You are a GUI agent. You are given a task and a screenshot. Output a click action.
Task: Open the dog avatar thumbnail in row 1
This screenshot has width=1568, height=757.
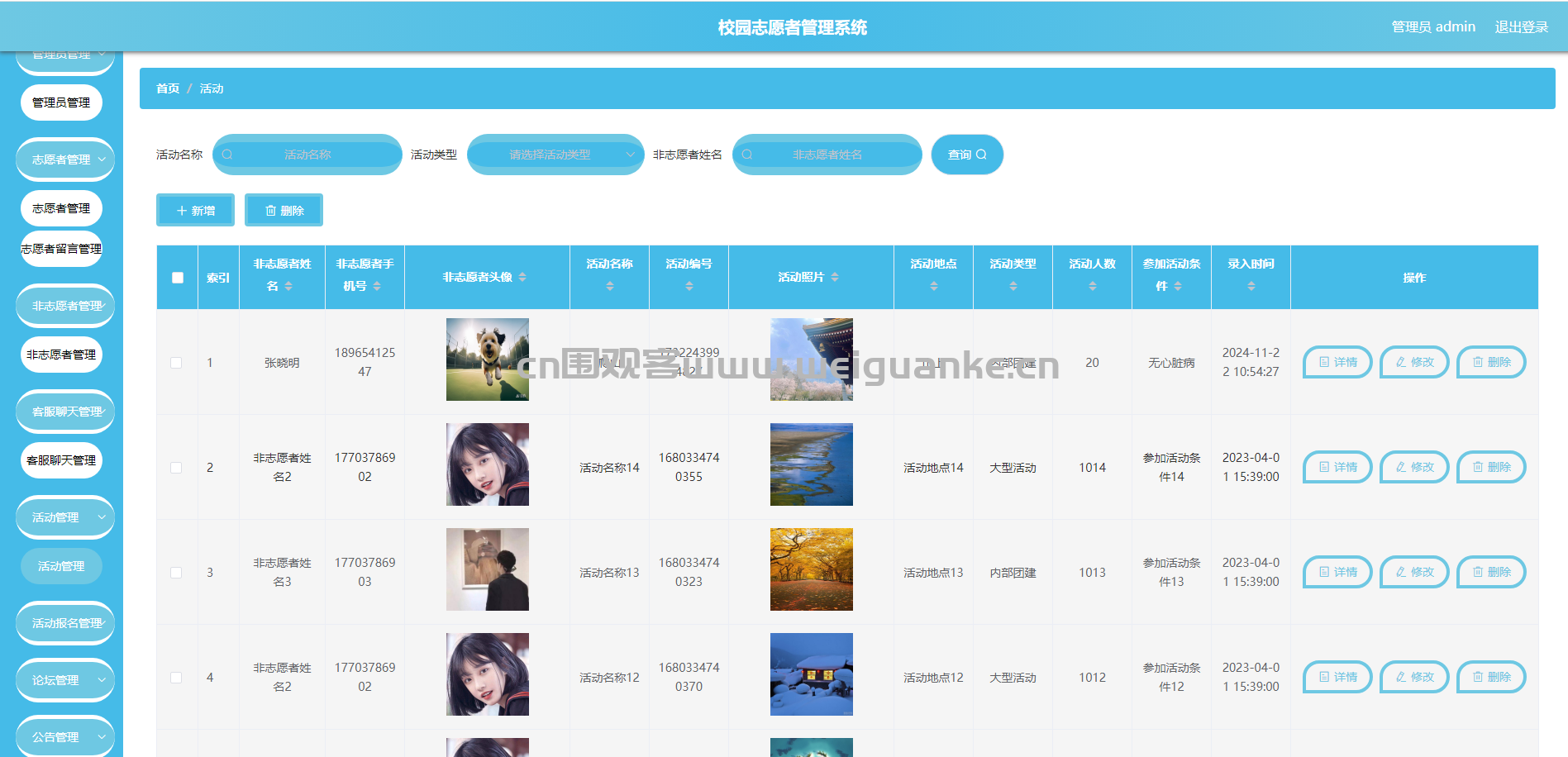(488, 359)
